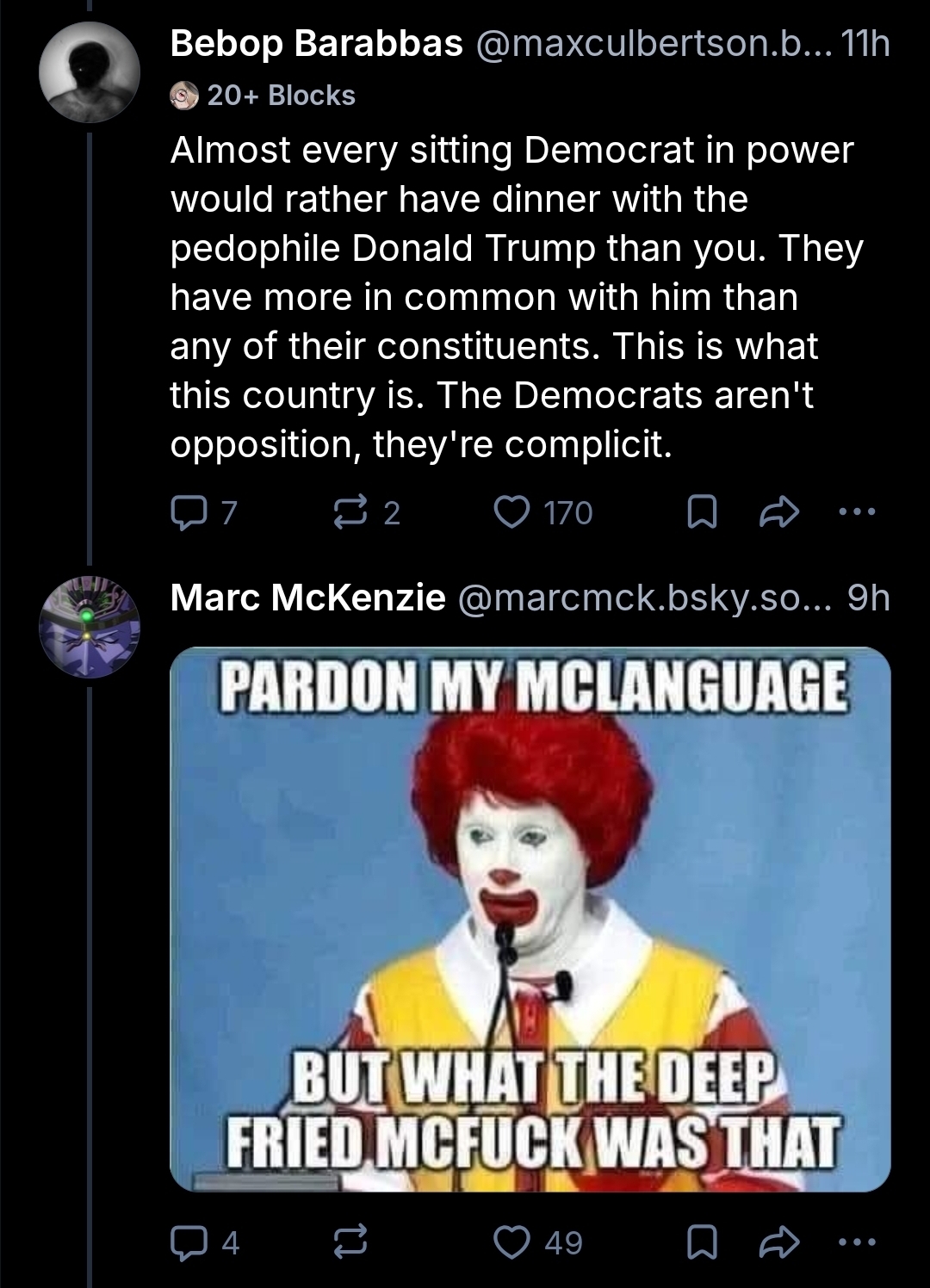Enlarge the Ronald McDonald meme image

530,919
